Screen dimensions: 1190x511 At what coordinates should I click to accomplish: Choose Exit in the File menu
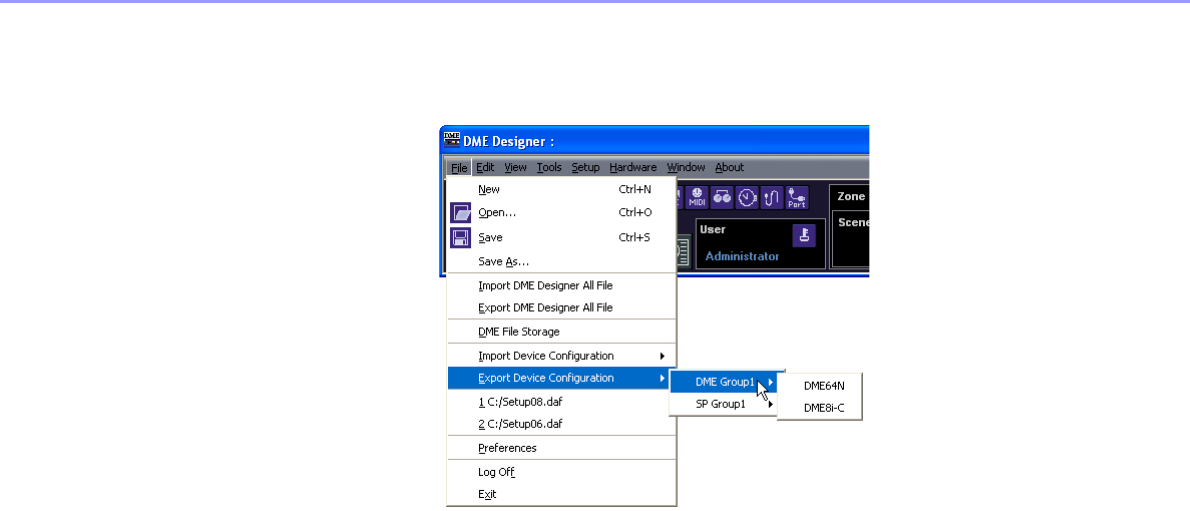562,494
